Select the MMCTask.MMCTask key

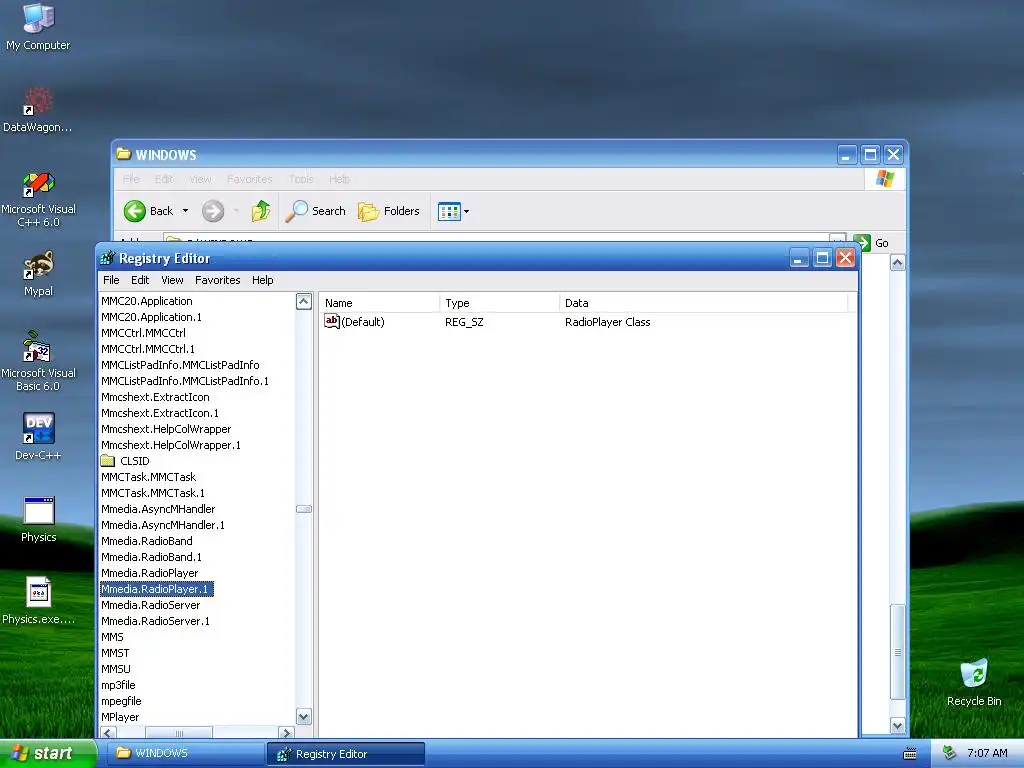(149, 477)
